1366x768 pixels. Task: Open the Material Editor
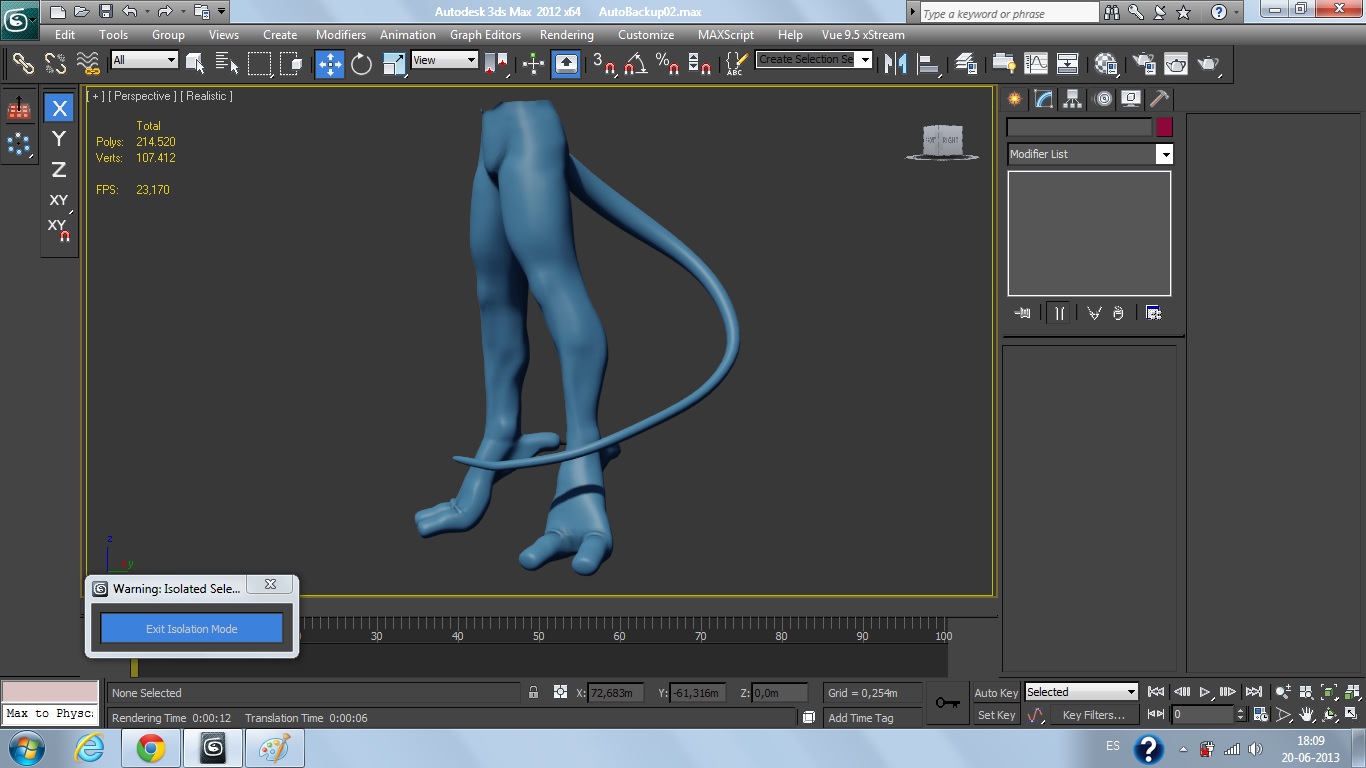pyautogui.click(x=1106, y=64)
